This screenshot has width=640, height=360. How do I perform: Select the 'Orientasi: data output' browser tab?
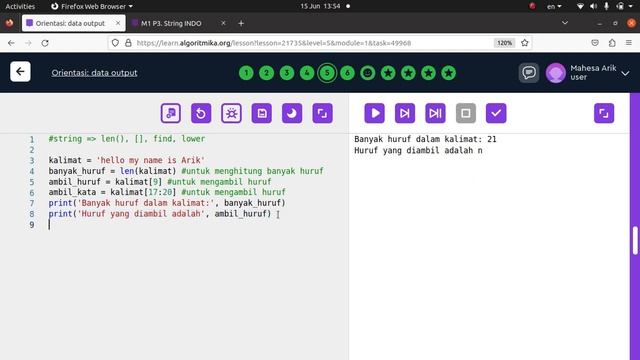[70, 23]
